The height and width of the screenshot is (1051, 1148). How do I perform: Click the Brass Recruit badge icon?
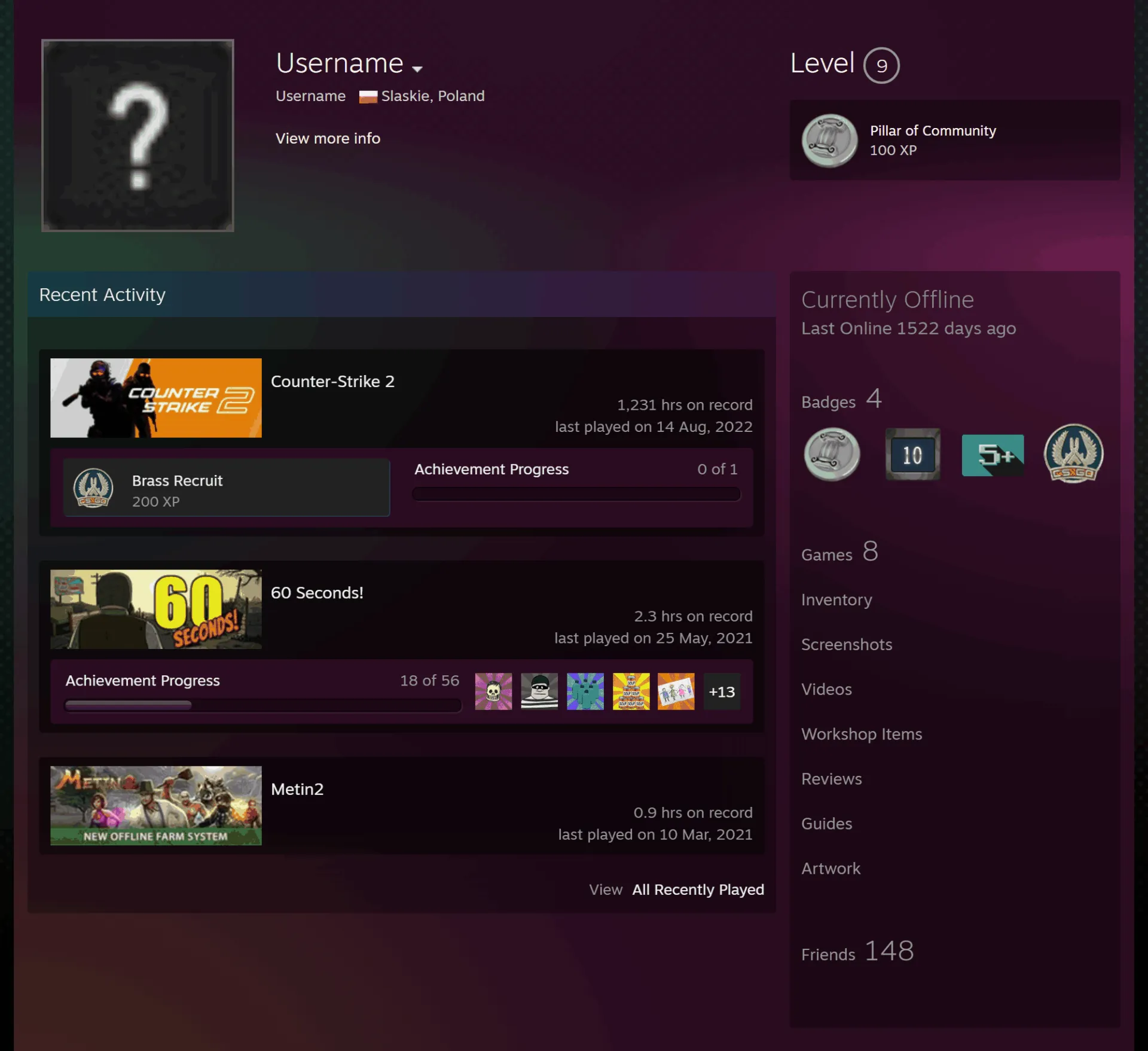coord(93,488)
